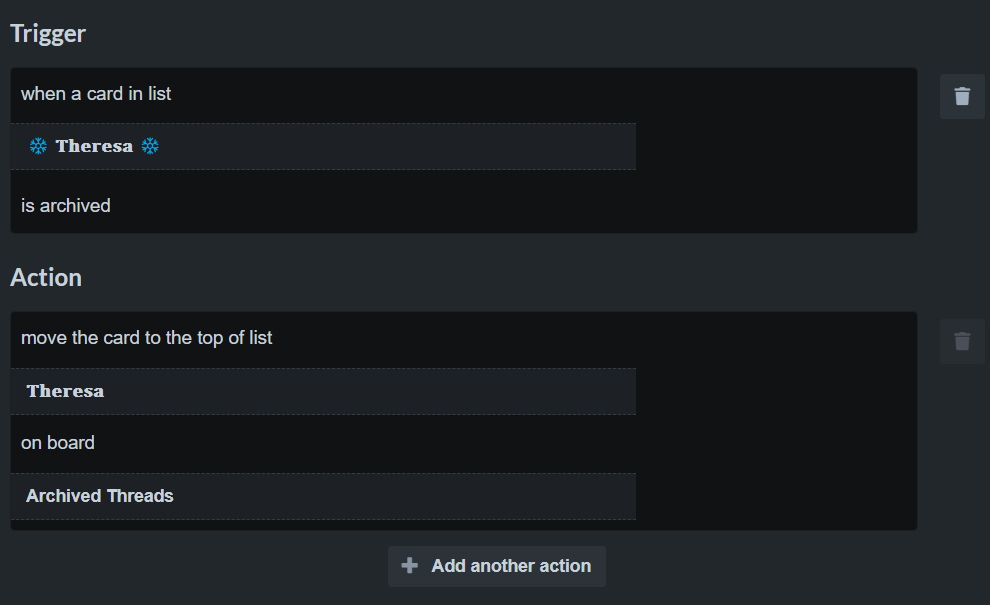Click 'move the card to the top of list'
Viewport: 990px width, 605px height.
[146, 338]
